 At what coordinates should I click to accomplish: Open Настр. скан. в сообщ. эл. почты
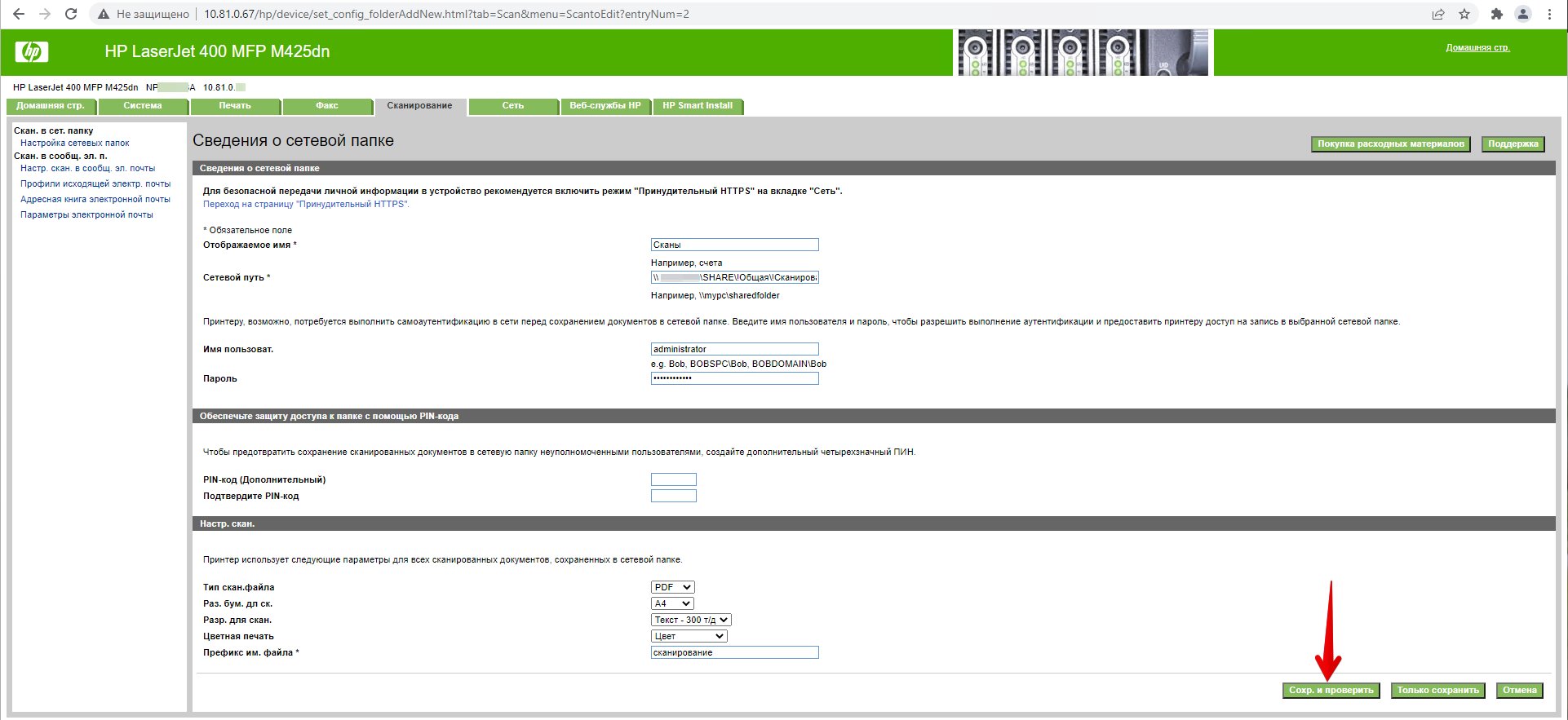pos(87,168)
